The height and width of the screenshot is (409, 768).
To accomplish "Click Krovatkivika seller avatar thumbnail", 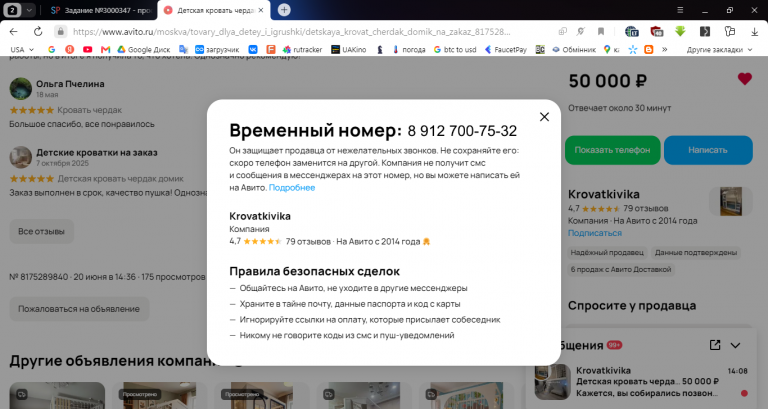I will [x=731, y=201].
